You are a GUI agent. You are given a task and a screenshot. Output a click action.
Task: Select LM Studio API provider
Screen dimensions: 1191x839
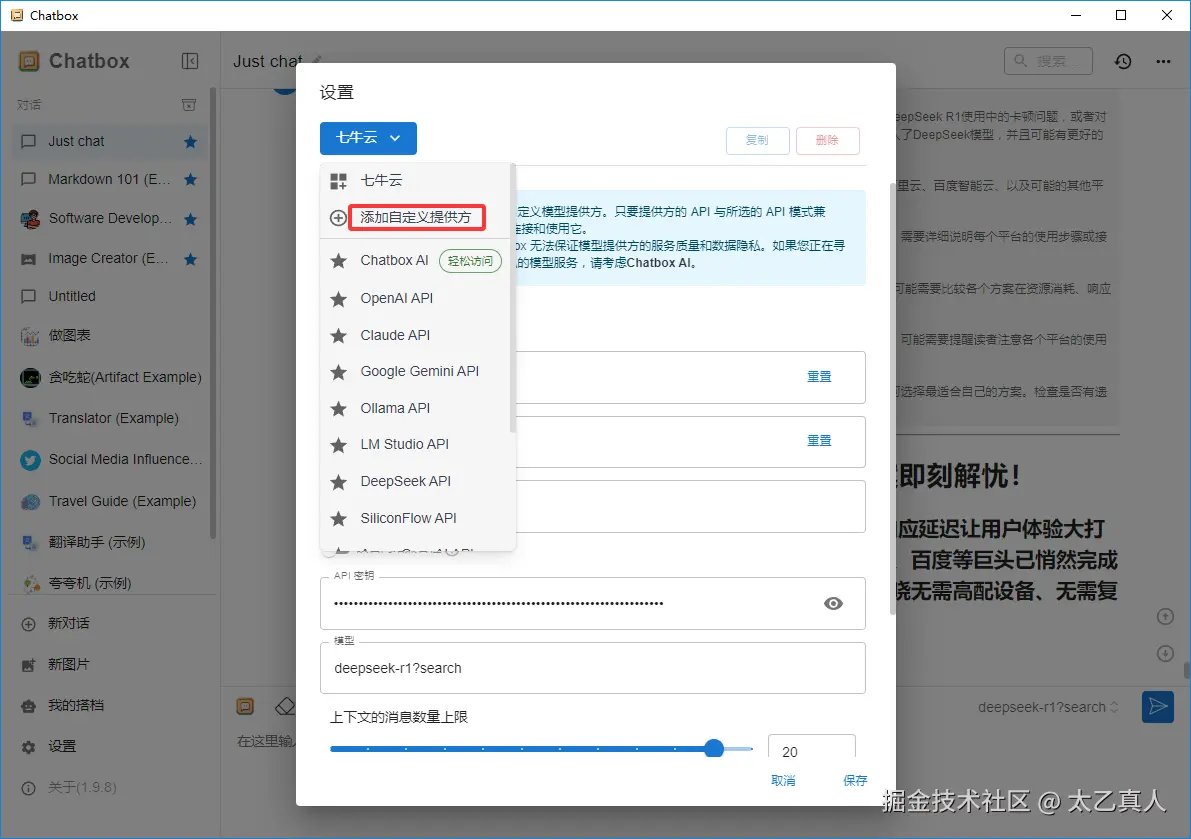click(x=417, y=444)
